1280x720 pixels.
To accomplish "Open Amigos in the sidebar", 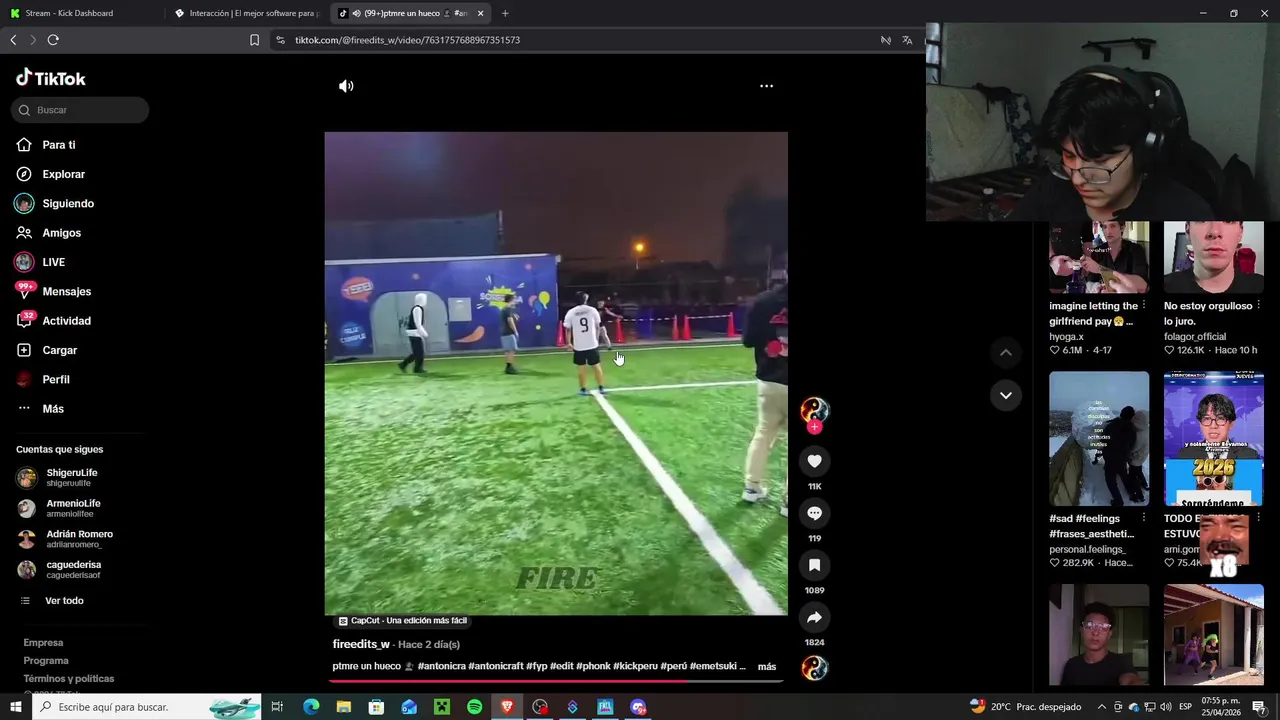I will click(x=60, y=233).
